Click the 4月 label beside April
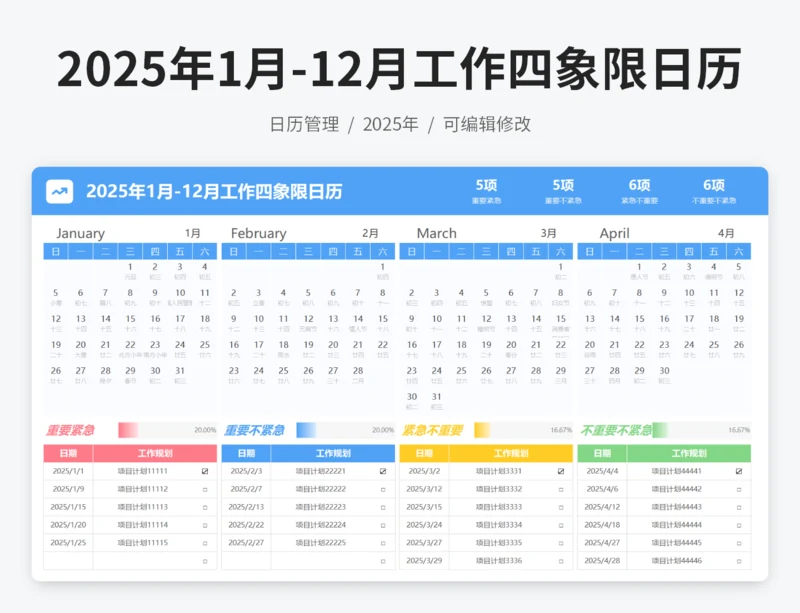The image size is (800, 613). click(726, 233)
